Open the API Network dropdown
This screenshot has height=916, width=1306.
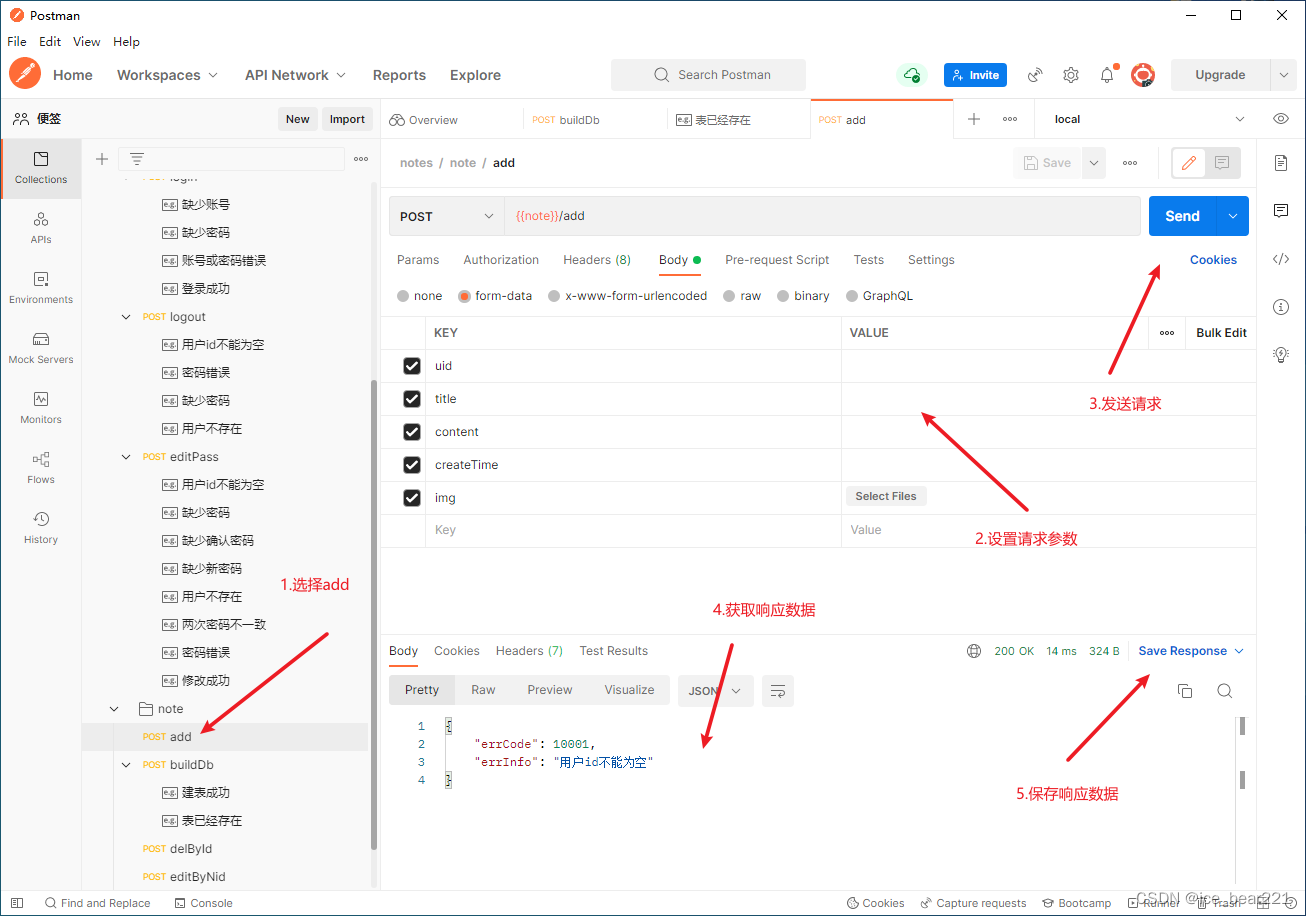(x=296, y=75)
